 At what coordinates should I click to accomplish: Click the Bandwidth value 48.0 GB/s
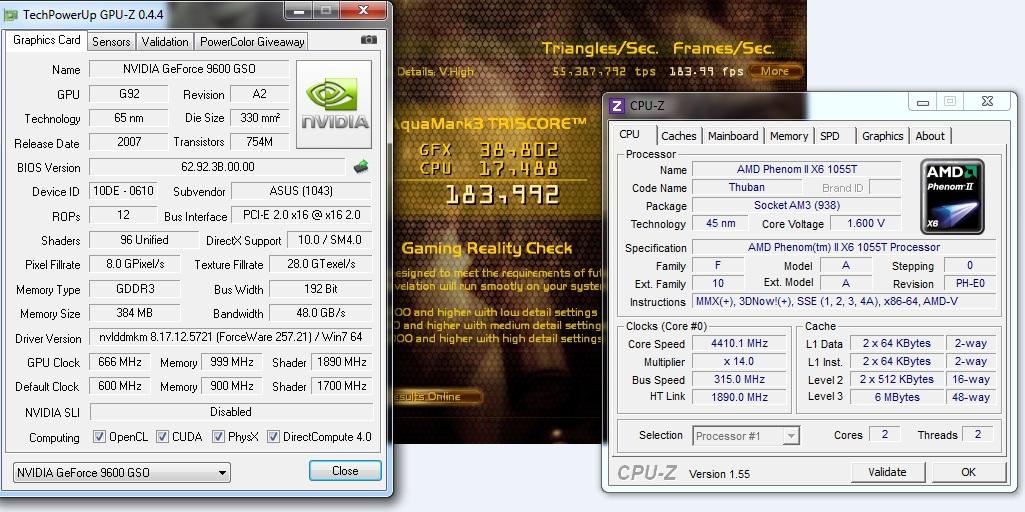[x=320, y=313]
